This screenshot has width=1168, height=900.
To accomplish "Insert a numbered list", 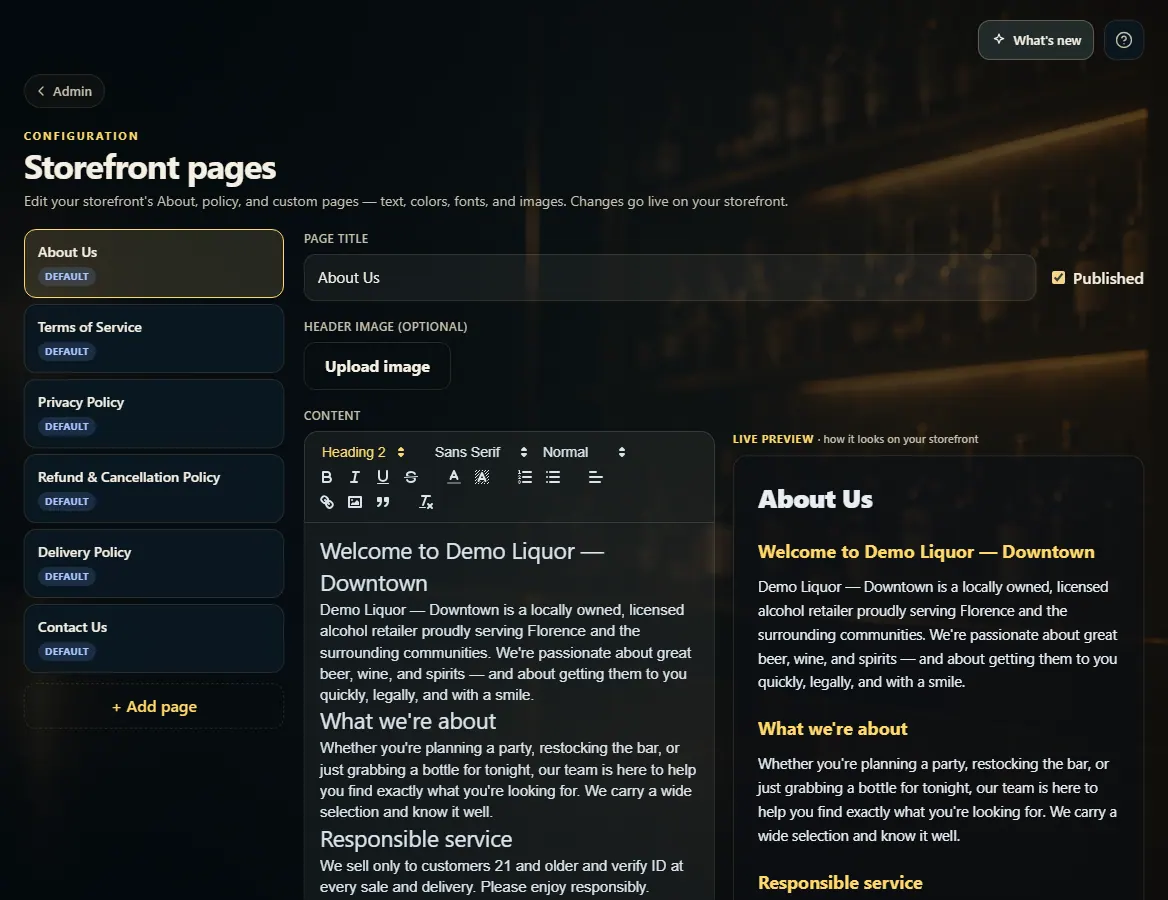I will point(524,477).
